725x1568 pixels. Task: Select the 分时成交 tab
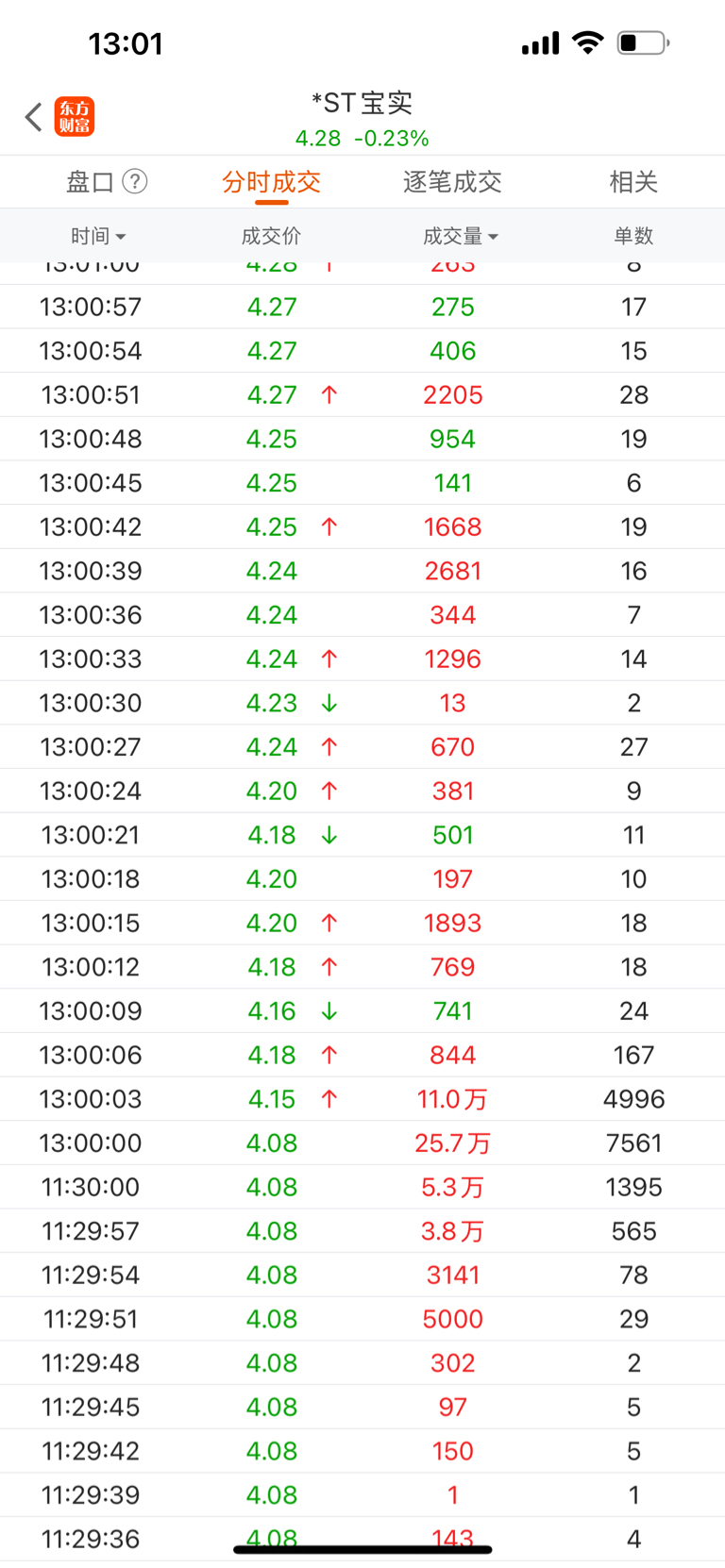click(272, 181)
